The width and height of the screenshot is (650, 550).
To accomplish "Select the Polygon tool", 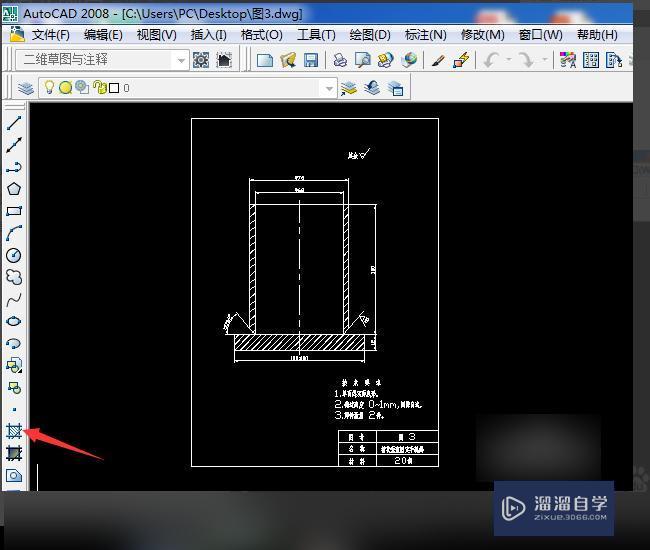I will [14, 189].
